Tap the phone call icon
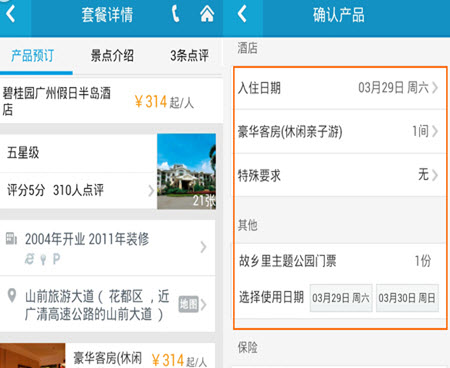 point(176,15)
